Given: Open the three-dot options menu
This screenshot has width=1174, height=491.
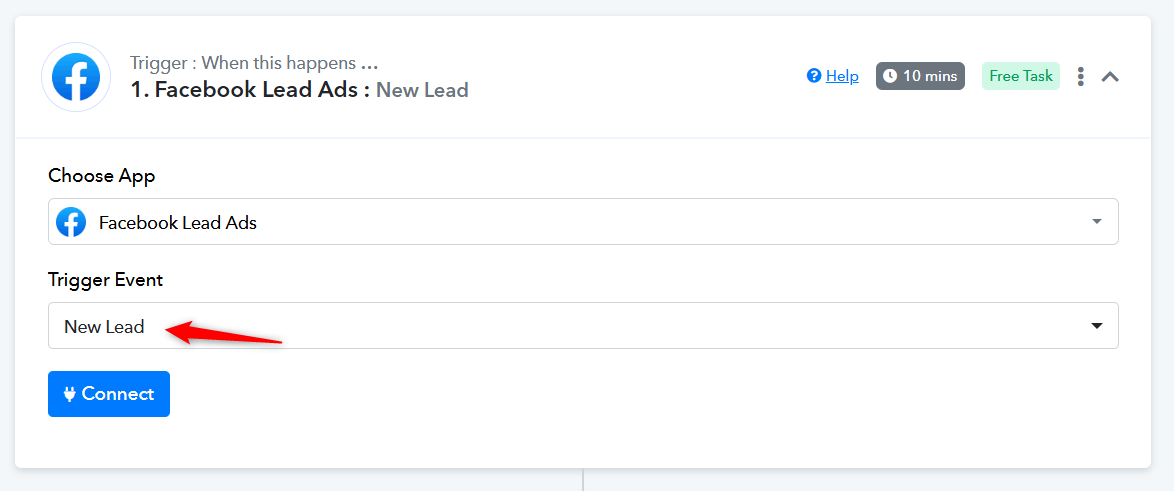Looking at the screenshot, I should (1080, 76).
